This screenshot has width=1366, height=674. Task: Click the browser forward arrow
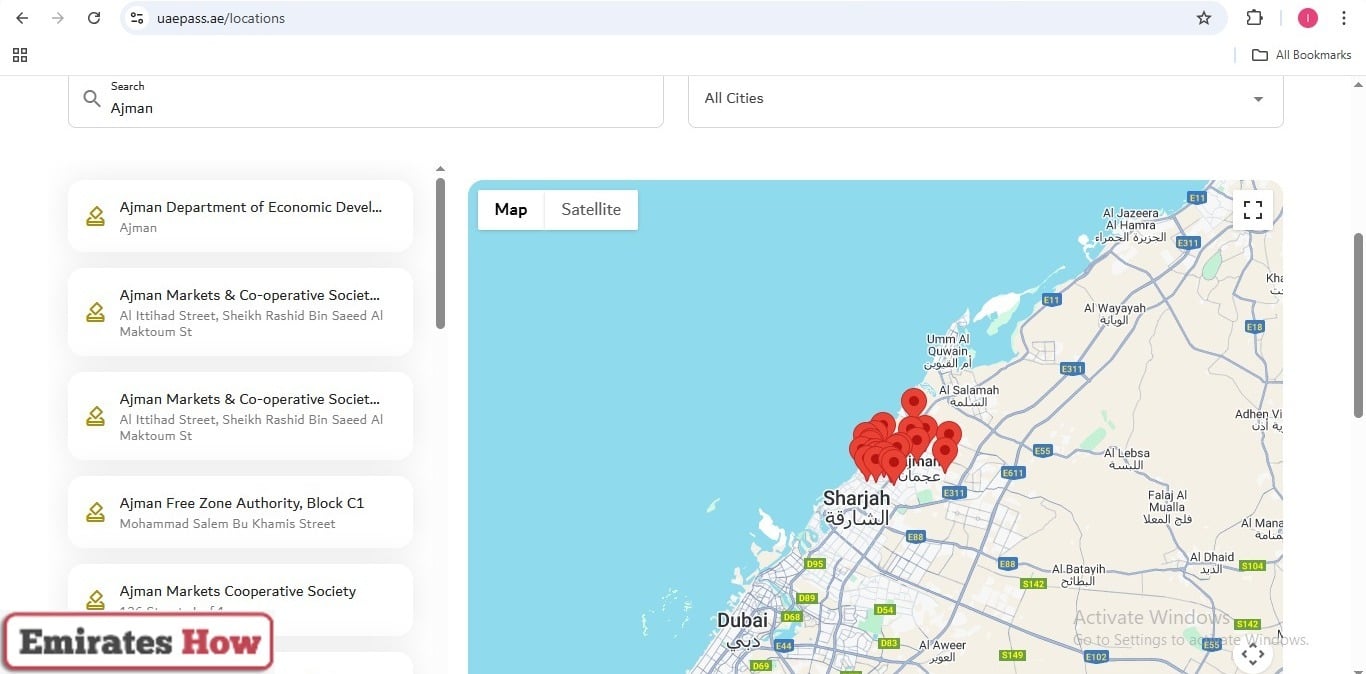pyautogui.click(x=58, y=18)
